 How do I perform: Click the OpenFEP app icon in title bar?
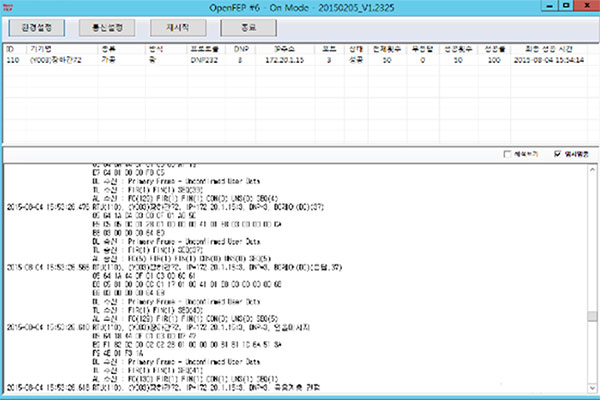coord(9,6)
